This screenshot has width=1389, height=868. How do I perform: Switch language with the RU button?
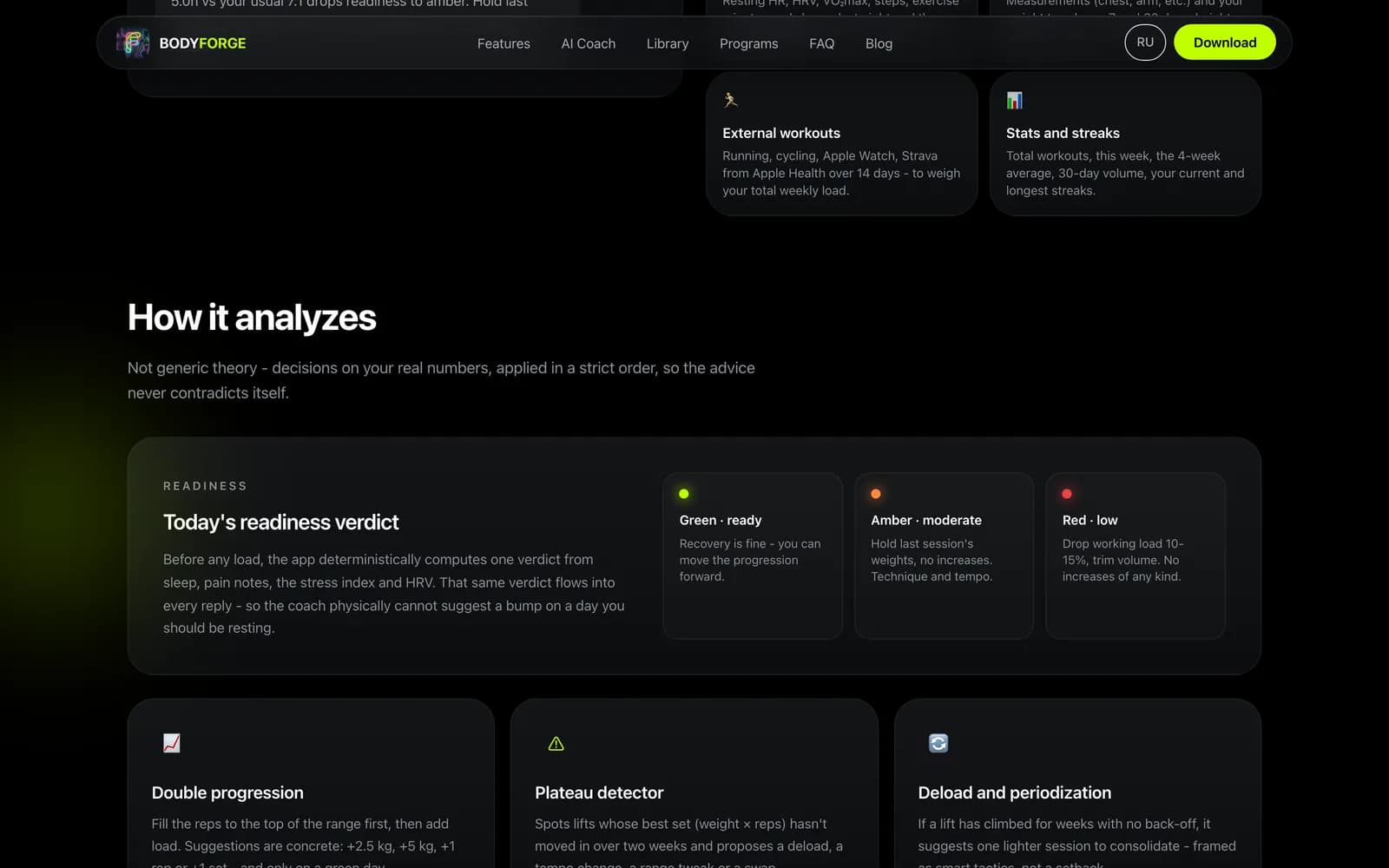[1145, 43]
